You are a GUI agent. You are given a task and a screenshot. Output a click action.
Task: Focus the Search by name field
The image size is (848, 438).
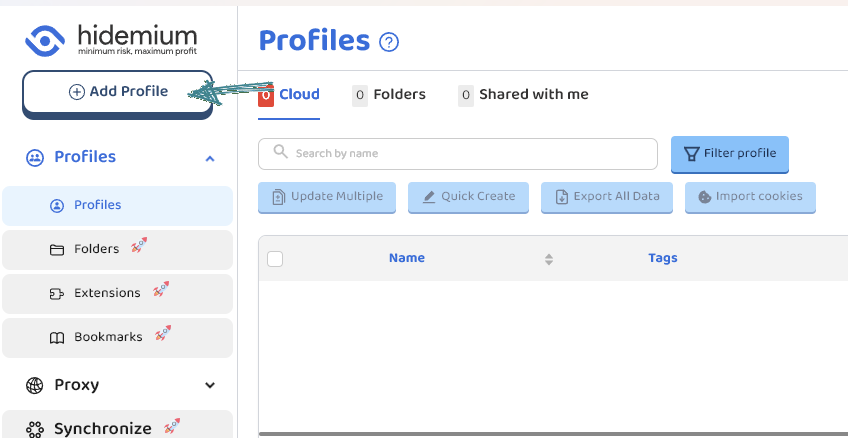point(470,154)
